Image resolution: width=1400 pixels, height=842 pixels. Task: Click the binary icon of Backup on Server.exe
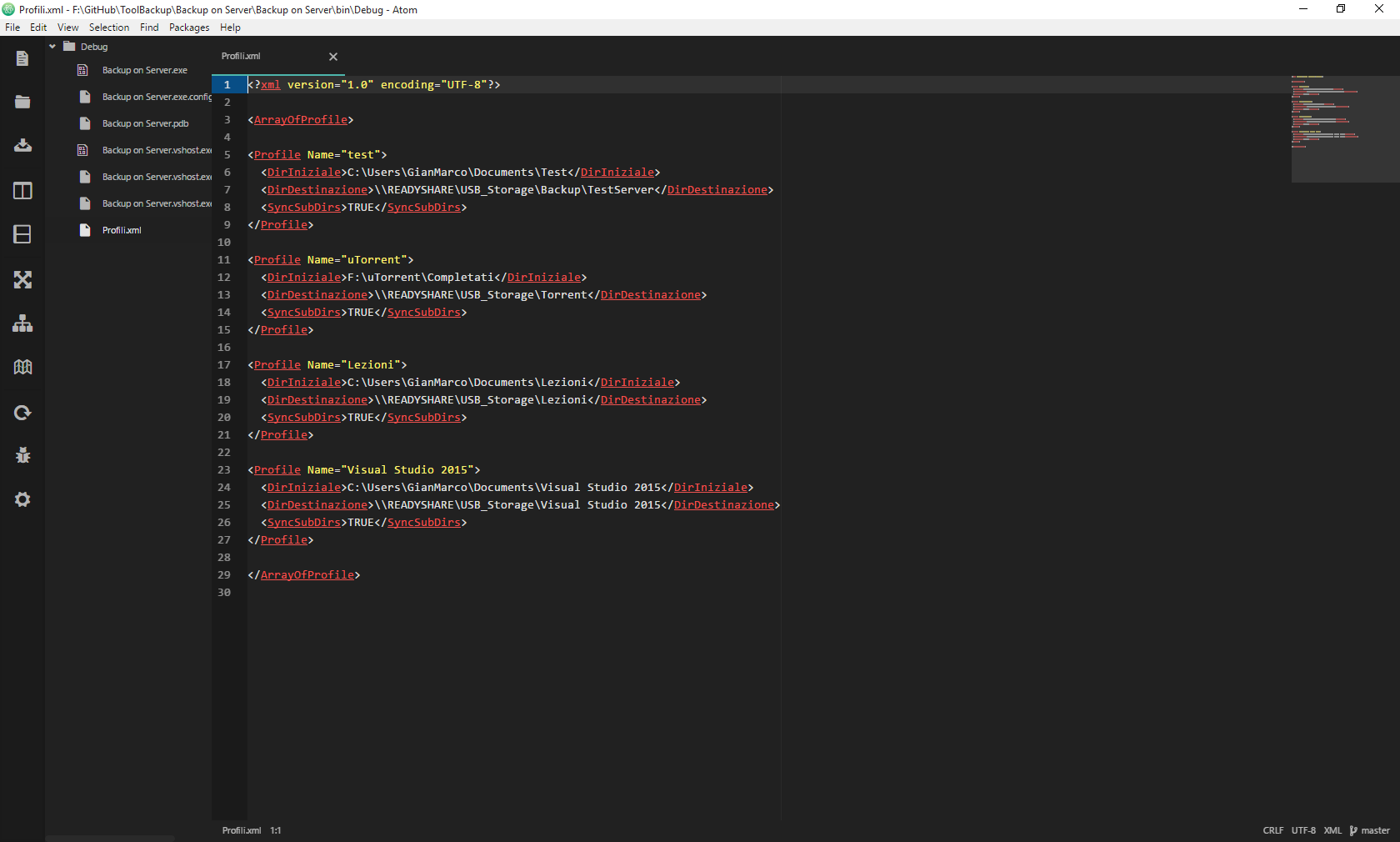pyautogui.click(x=82, y=70)
